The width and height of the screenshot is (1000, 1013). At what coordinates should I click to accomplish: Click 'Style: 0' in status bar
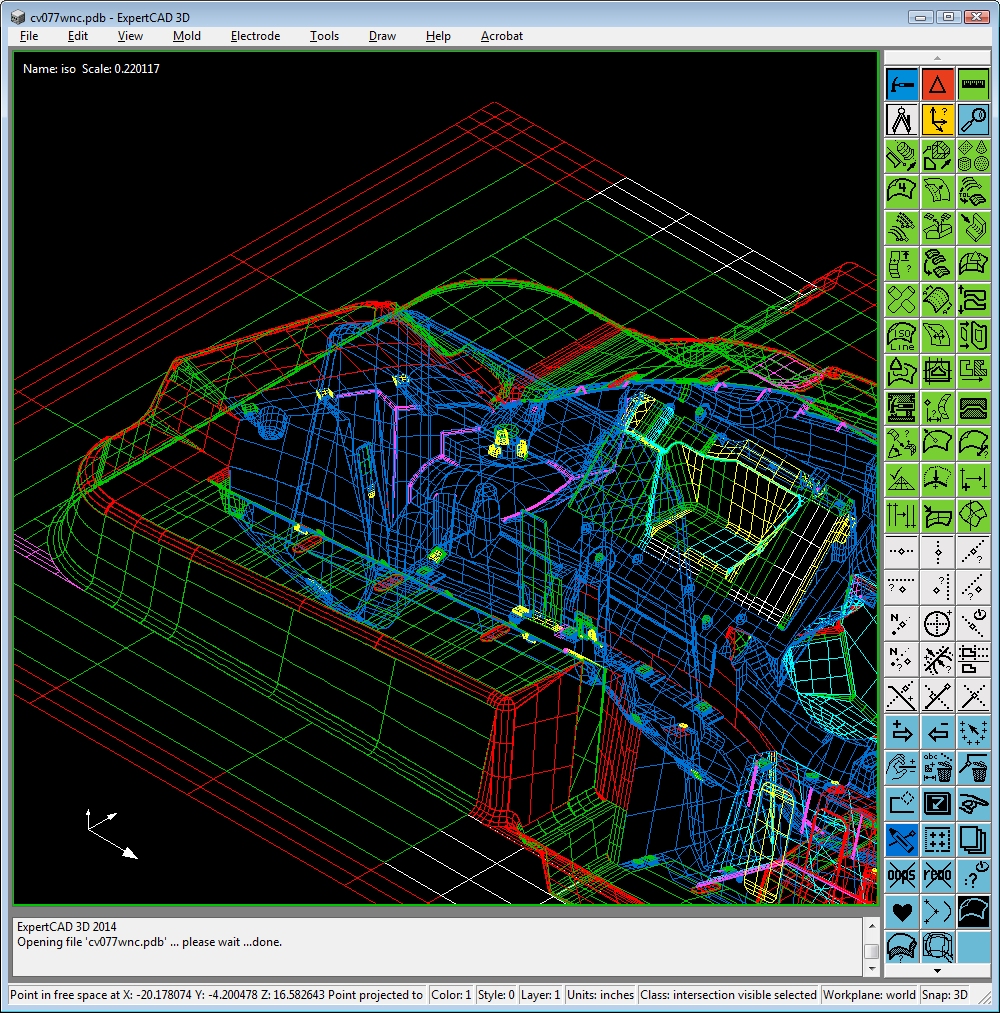(x=496, y=995)
